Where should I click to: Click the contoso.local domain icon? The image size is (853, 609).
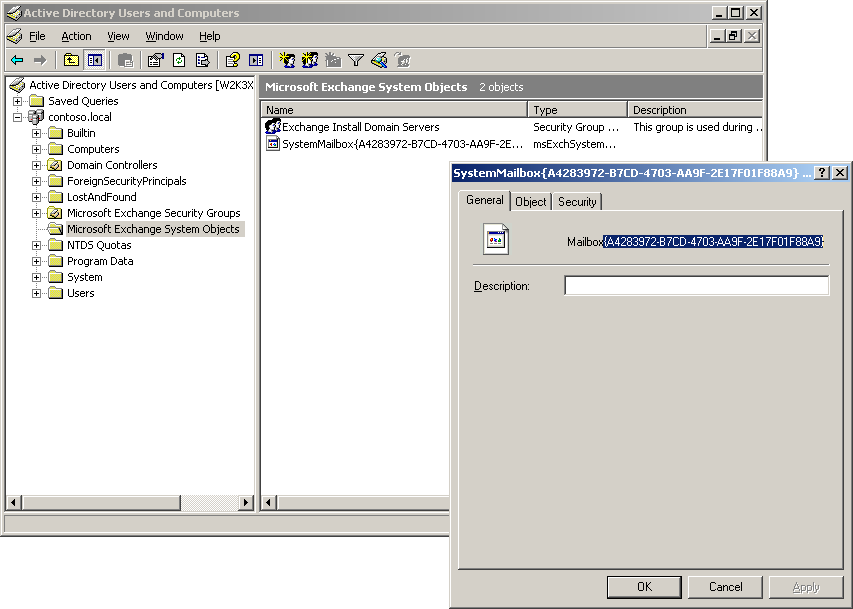point(36,116)
